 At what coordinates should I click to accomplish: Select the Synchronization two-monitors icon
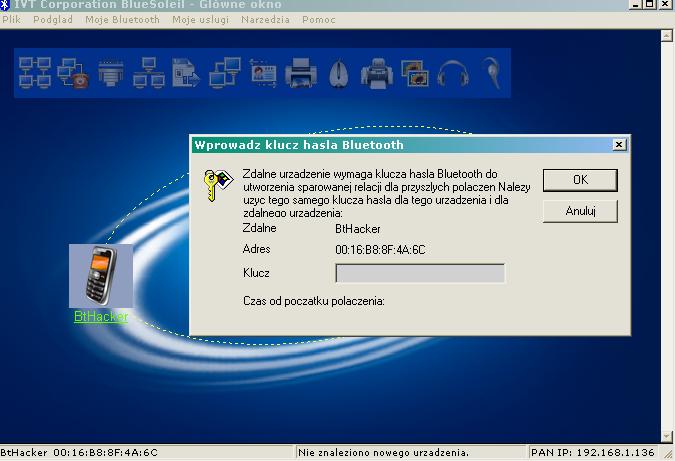click(225, 73)
